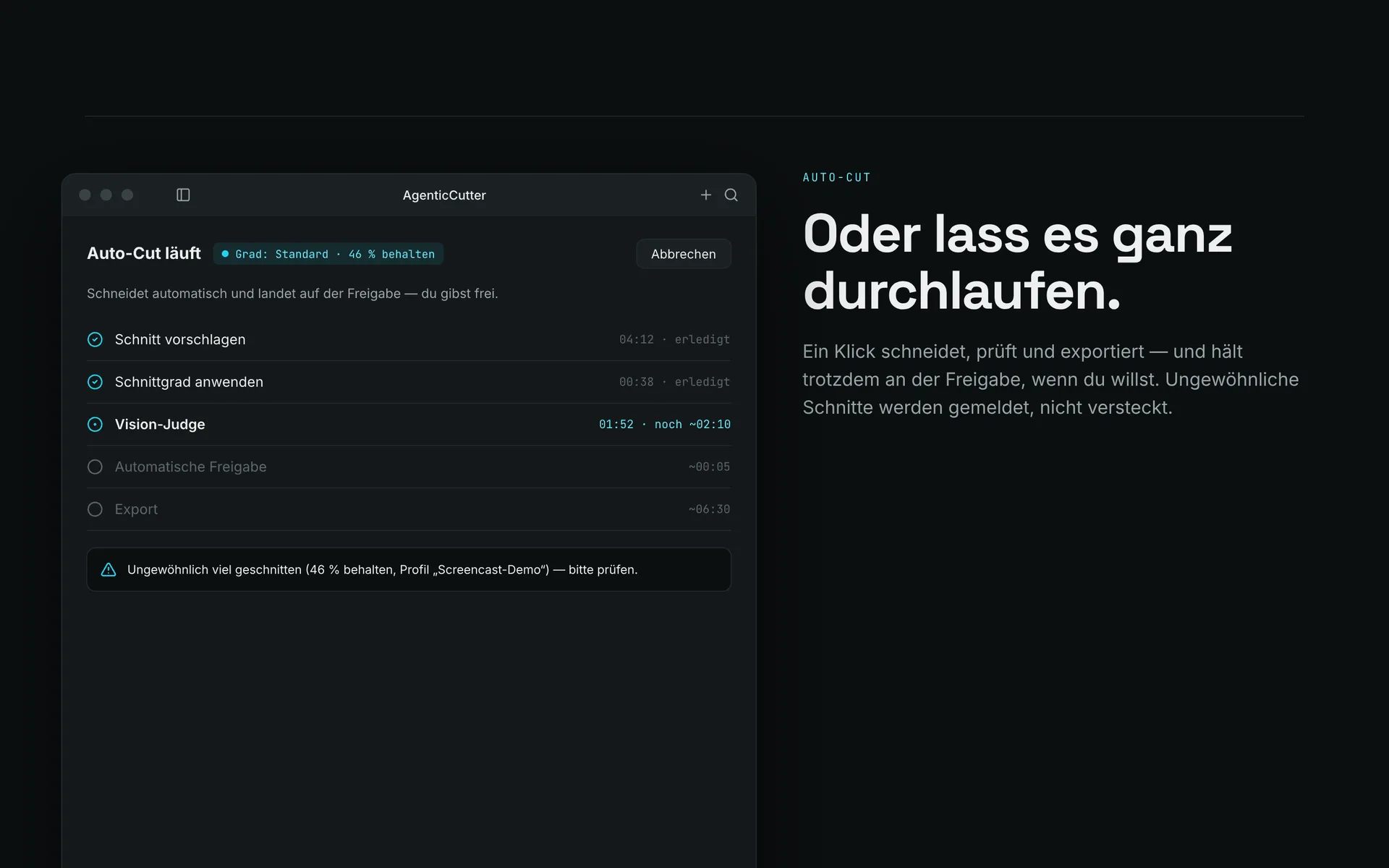The image size is (1389, 868).
Task: Click the ~00:05 estimate
Action: (x=709, y=467)
